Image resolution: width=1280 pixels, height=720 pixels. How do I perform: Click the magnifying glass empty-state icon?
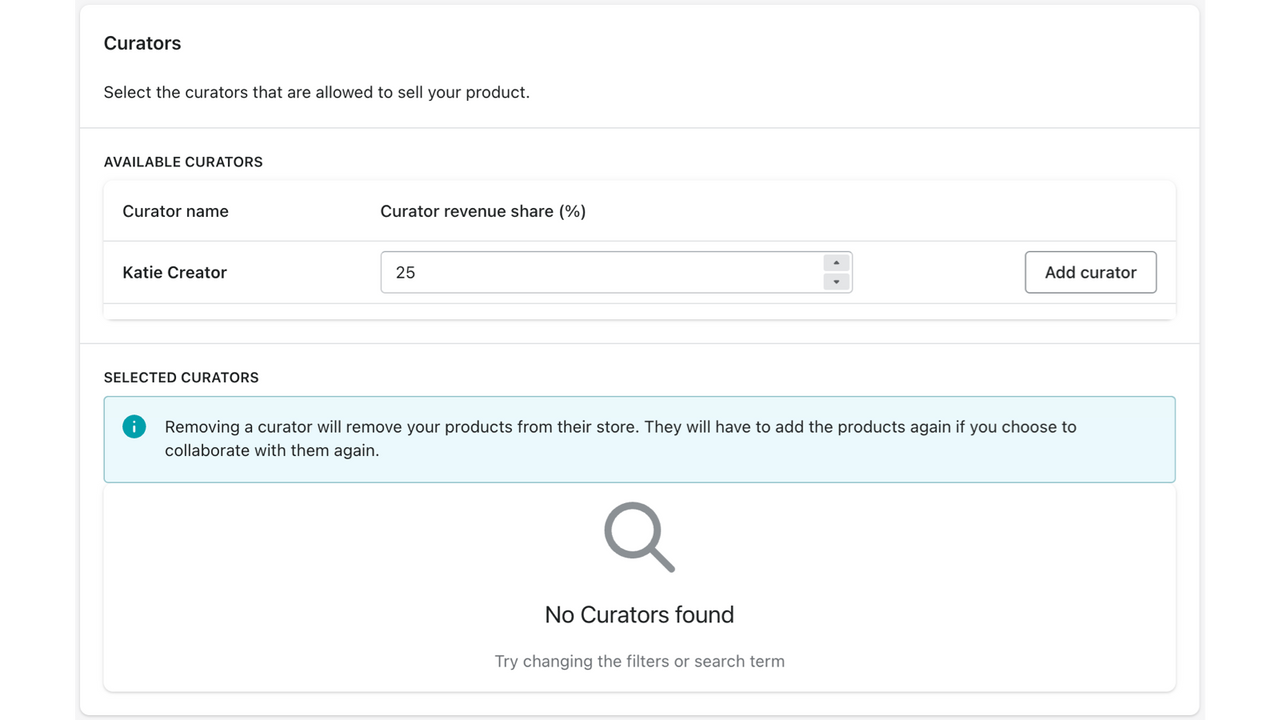click(x=639, y=537)
